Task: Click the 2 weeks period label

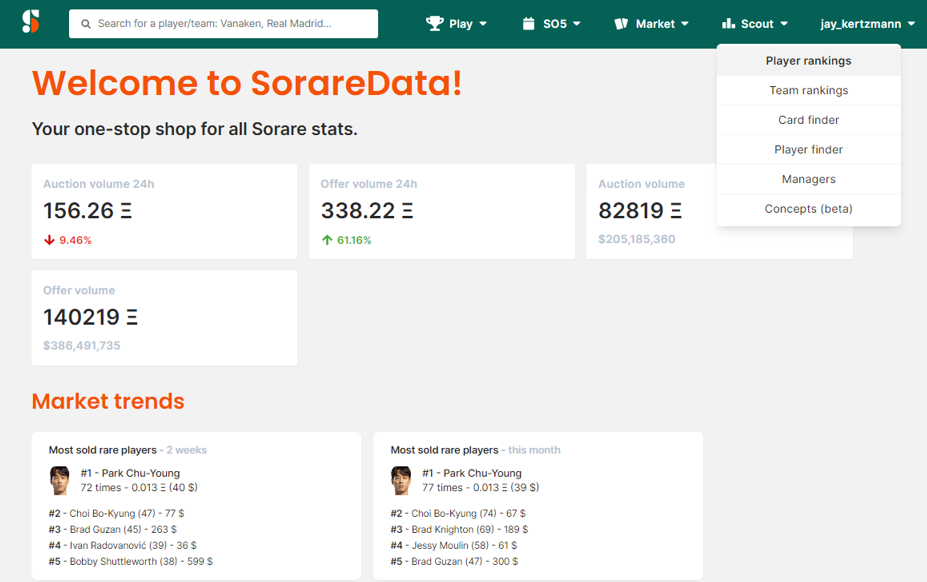Action: pyautogui.click(x=186, y=450)
